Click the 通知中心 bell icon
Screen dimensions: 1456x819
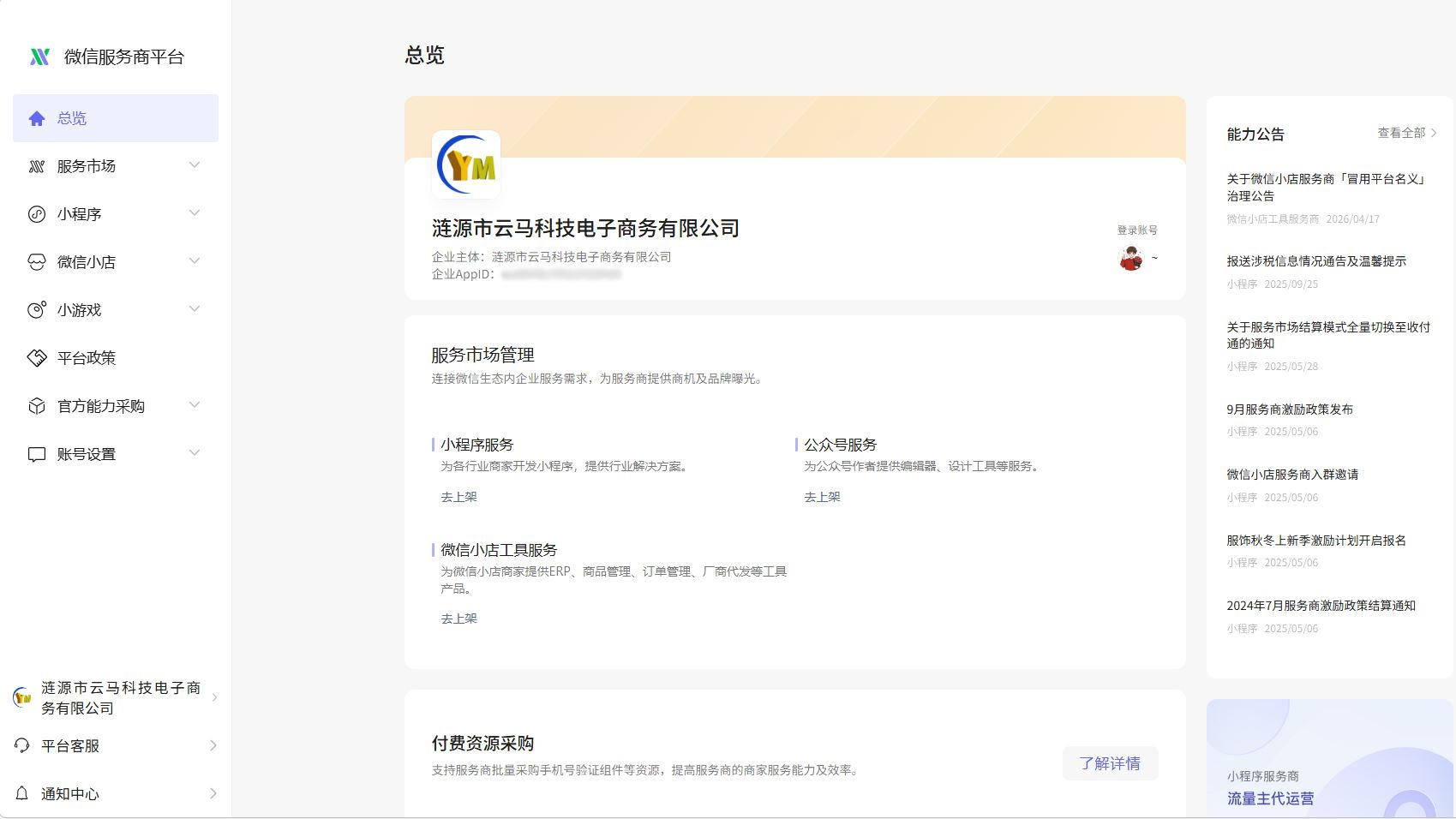point(22,793)
